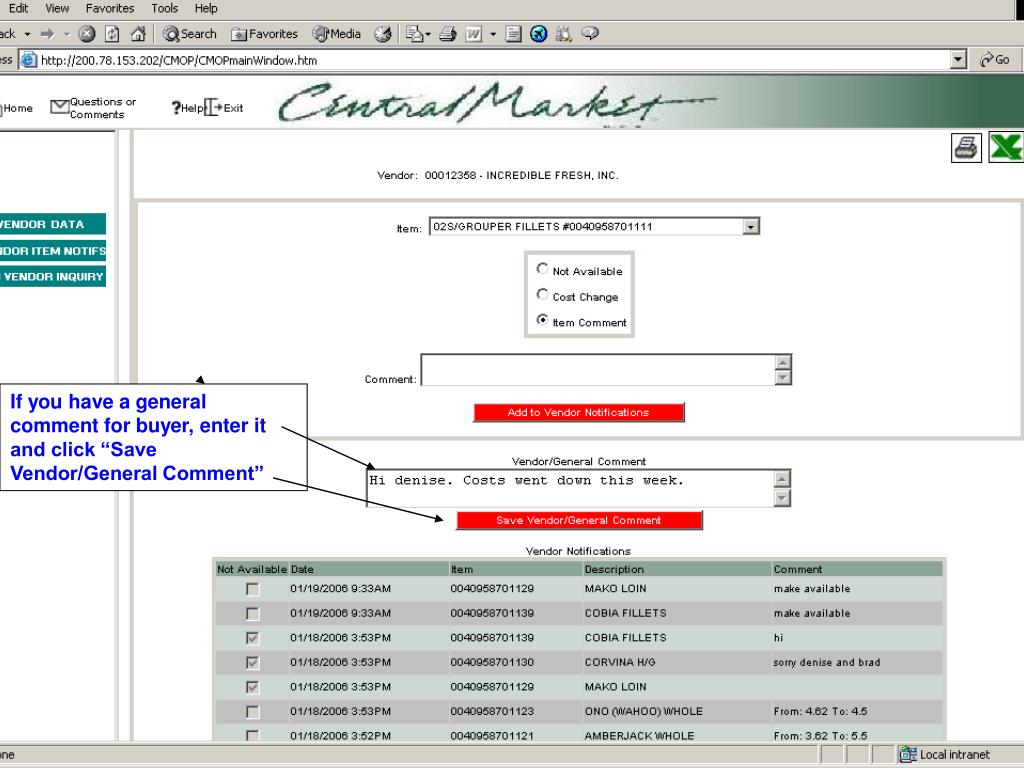Open the Favorites toolbar button
Image resolution: width=1024 pixels, height=768 pixels.
(x=264, y=34)
